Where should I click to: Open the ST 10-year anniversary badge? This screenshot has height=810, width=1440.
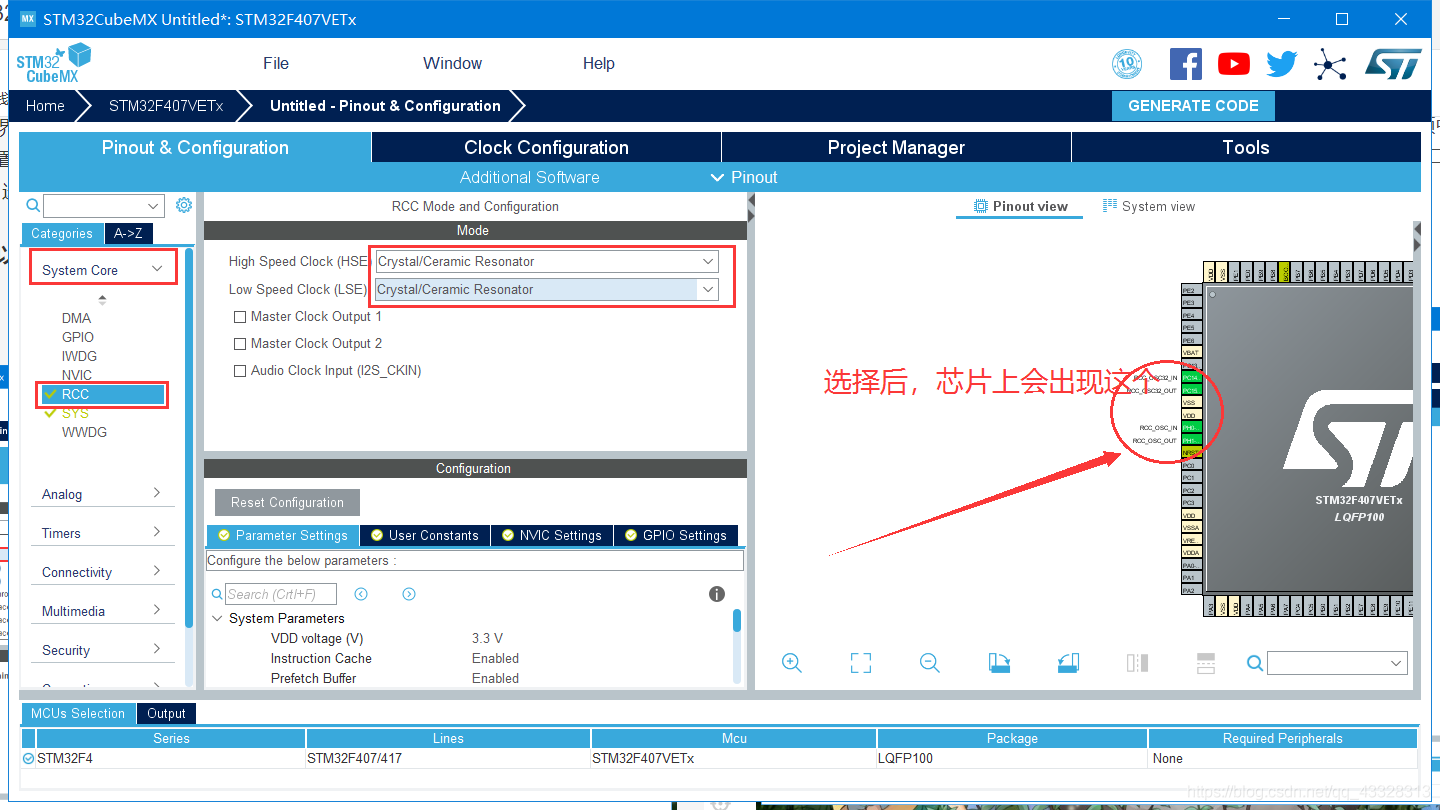1127,65
